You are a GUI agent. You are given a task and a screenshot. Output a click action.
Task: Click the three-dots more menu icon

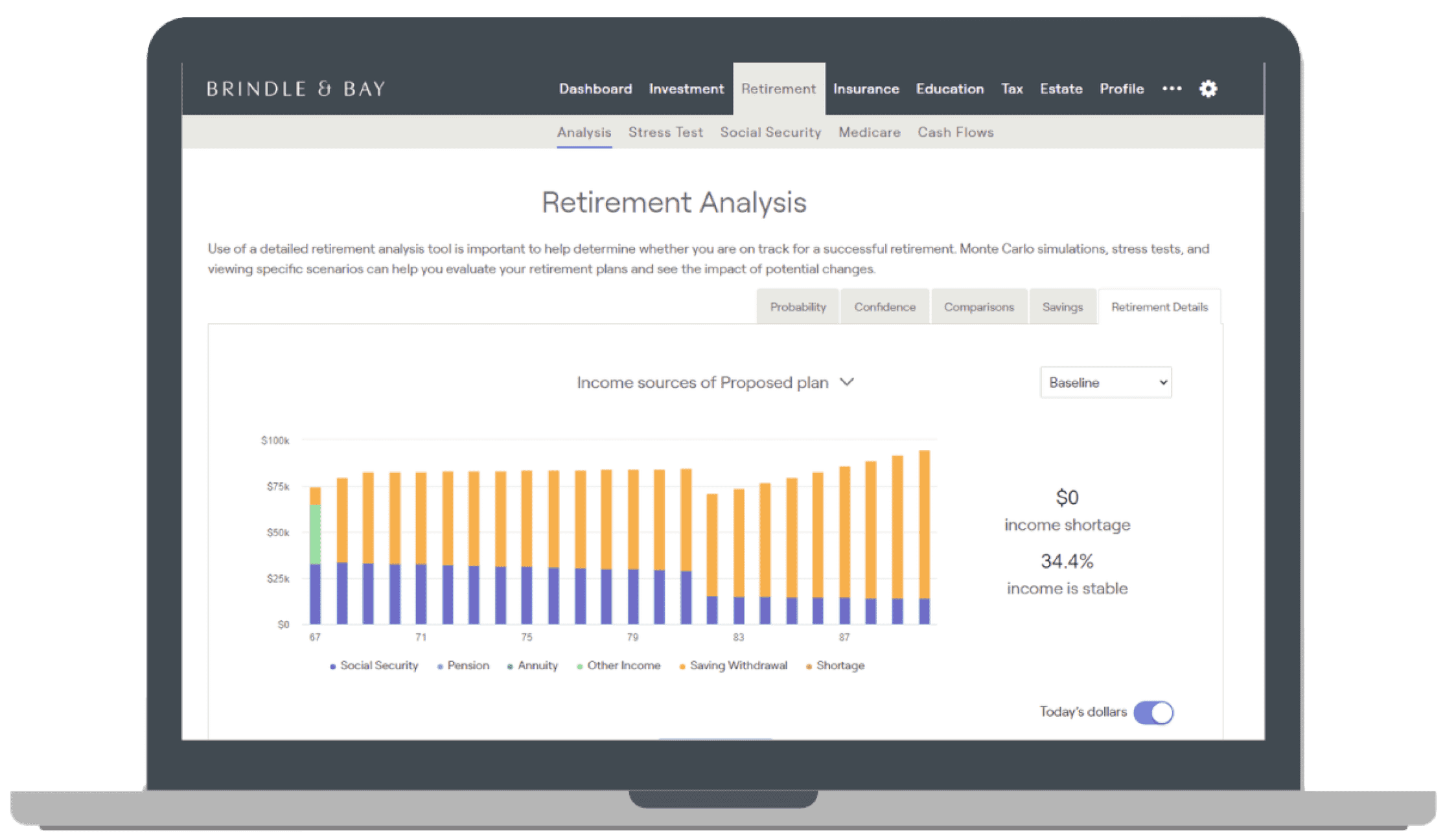pos(1172,89)
